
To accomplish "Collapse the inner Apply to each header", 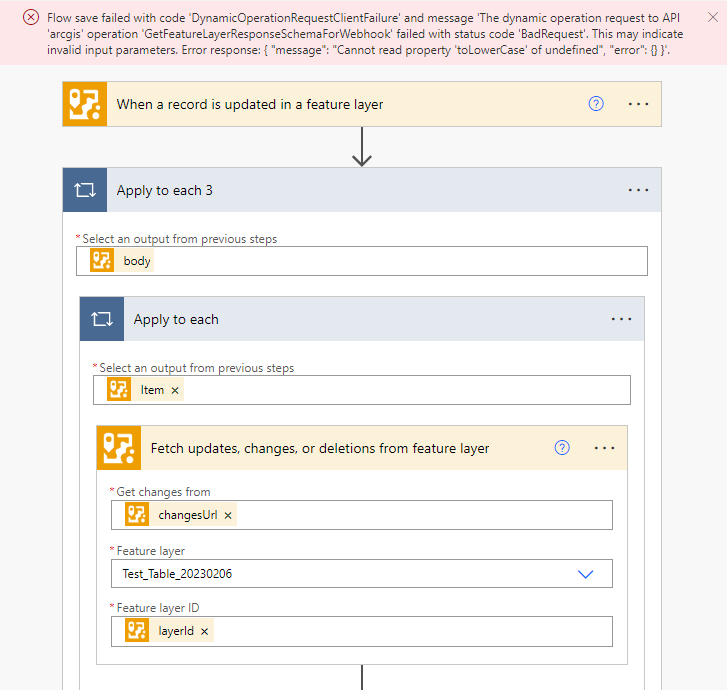I will click(362, 319).
